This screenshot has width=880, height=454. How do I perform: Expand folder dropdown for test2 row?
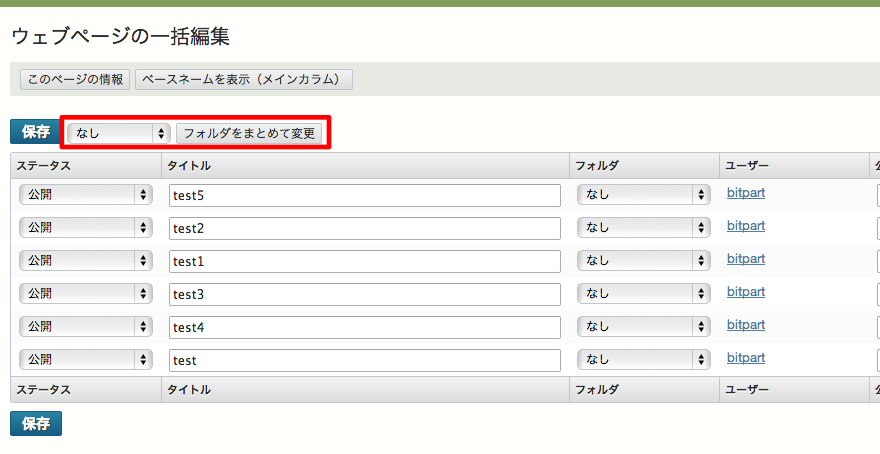pyautogui.click(x=644, y=228)
